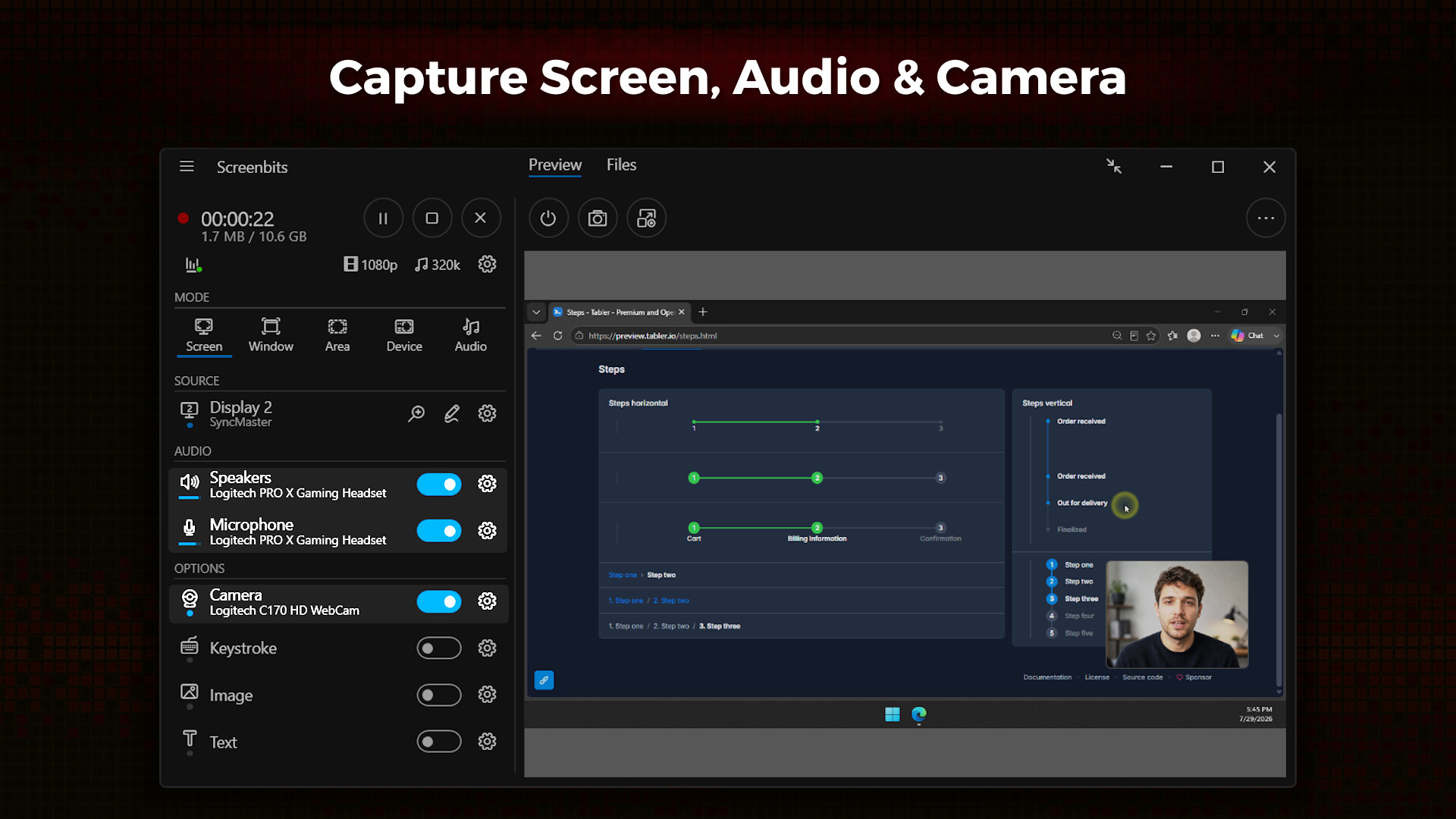Change the 320k audio bitrate setting
Screen dimensions: 1456x819
pyautogui.click(x=438, y=265)
